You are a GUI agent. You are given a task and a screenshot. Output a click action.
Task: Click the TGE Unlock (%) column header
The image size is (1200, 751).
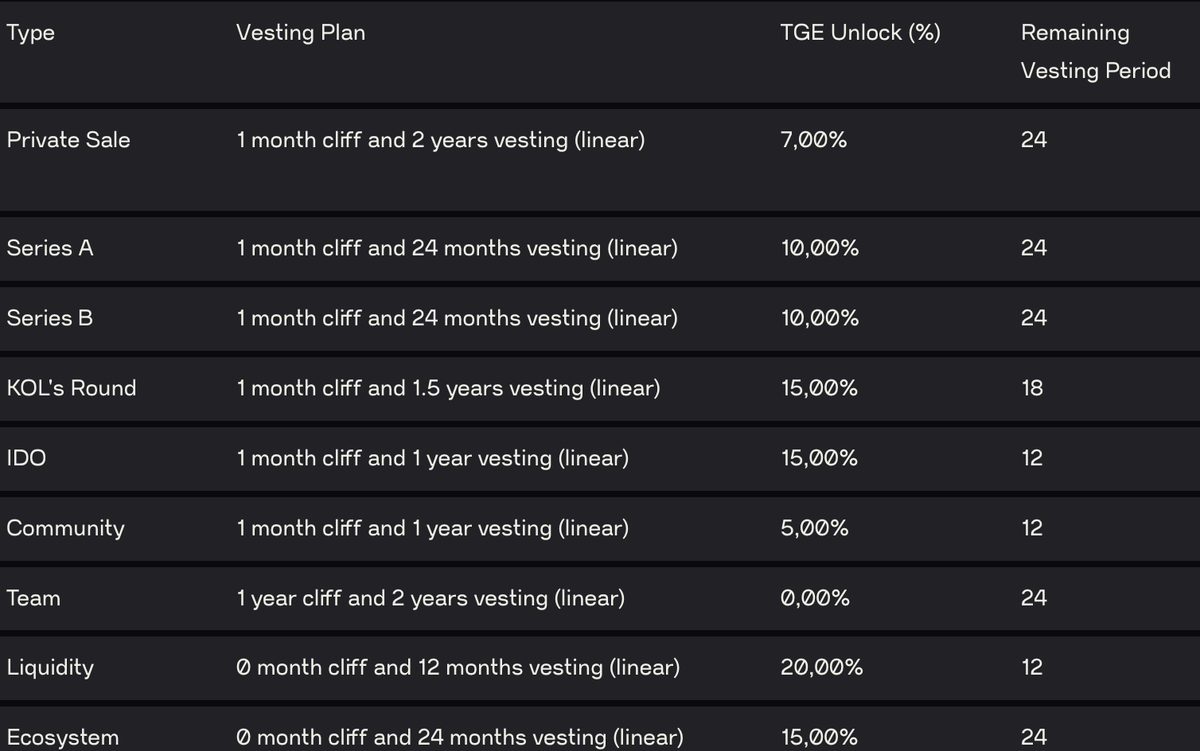coord(860,33)
